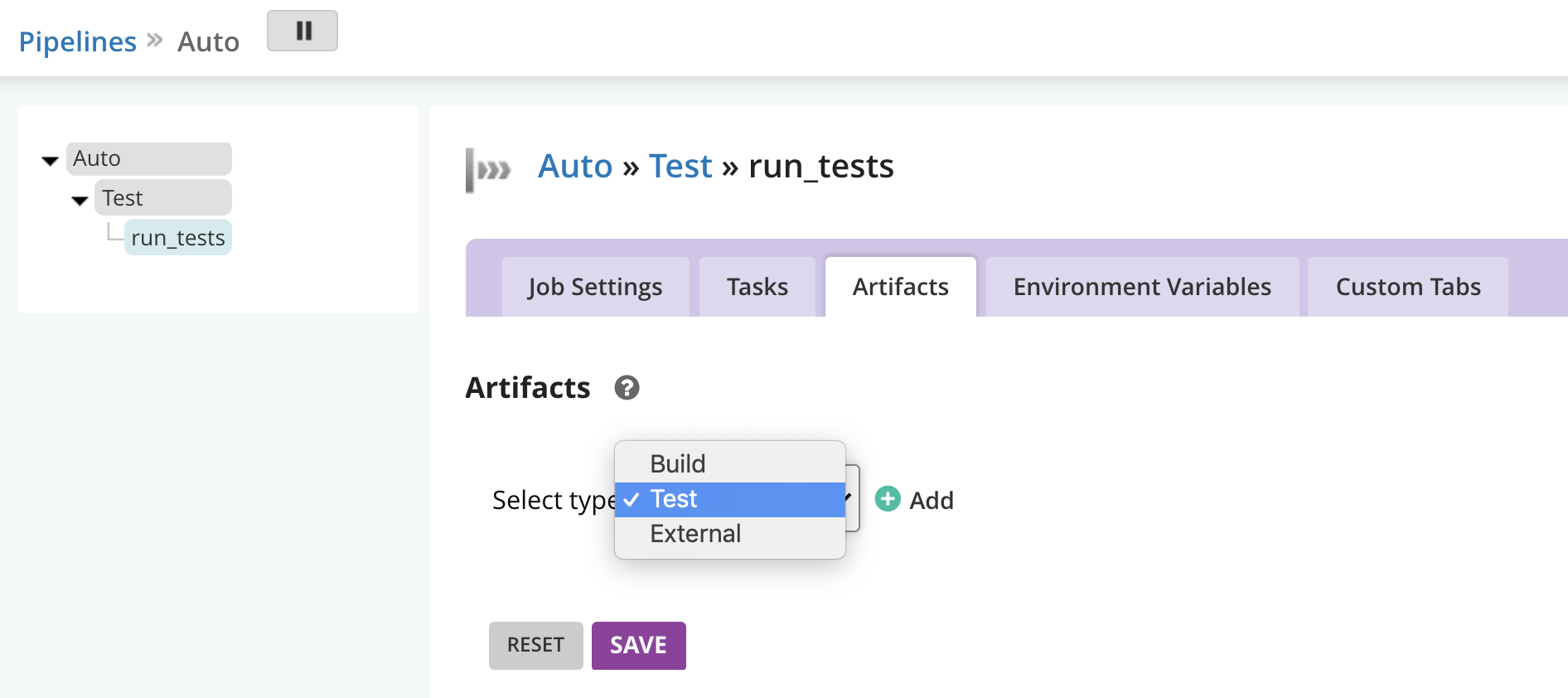This screenshot has width=1568, height=698.
Task: Click the green plus Add icon
Action: point(888,499)
